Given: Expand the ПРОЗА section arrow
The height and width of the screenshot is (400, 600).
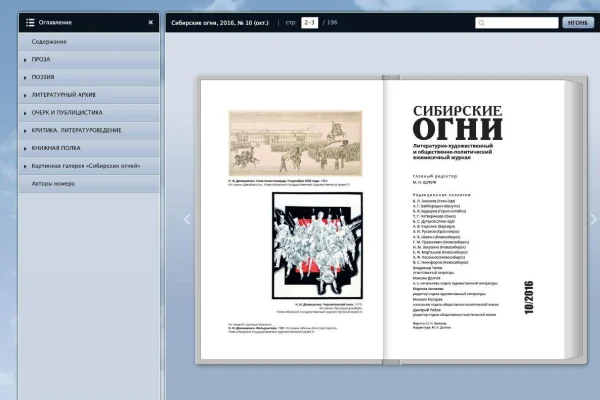Looking at the screenshot, I should click(x=25, y=60).
